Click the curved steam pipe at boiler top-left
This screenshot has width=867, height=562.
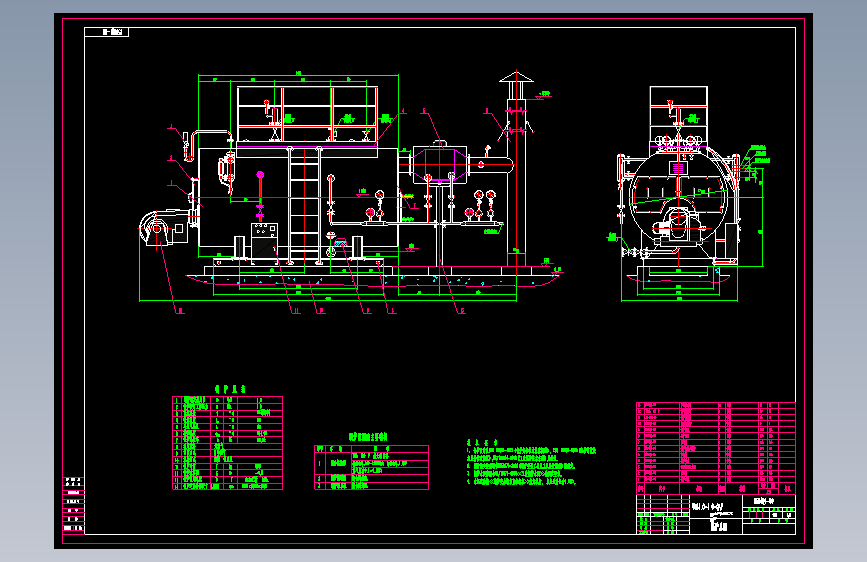207,145
